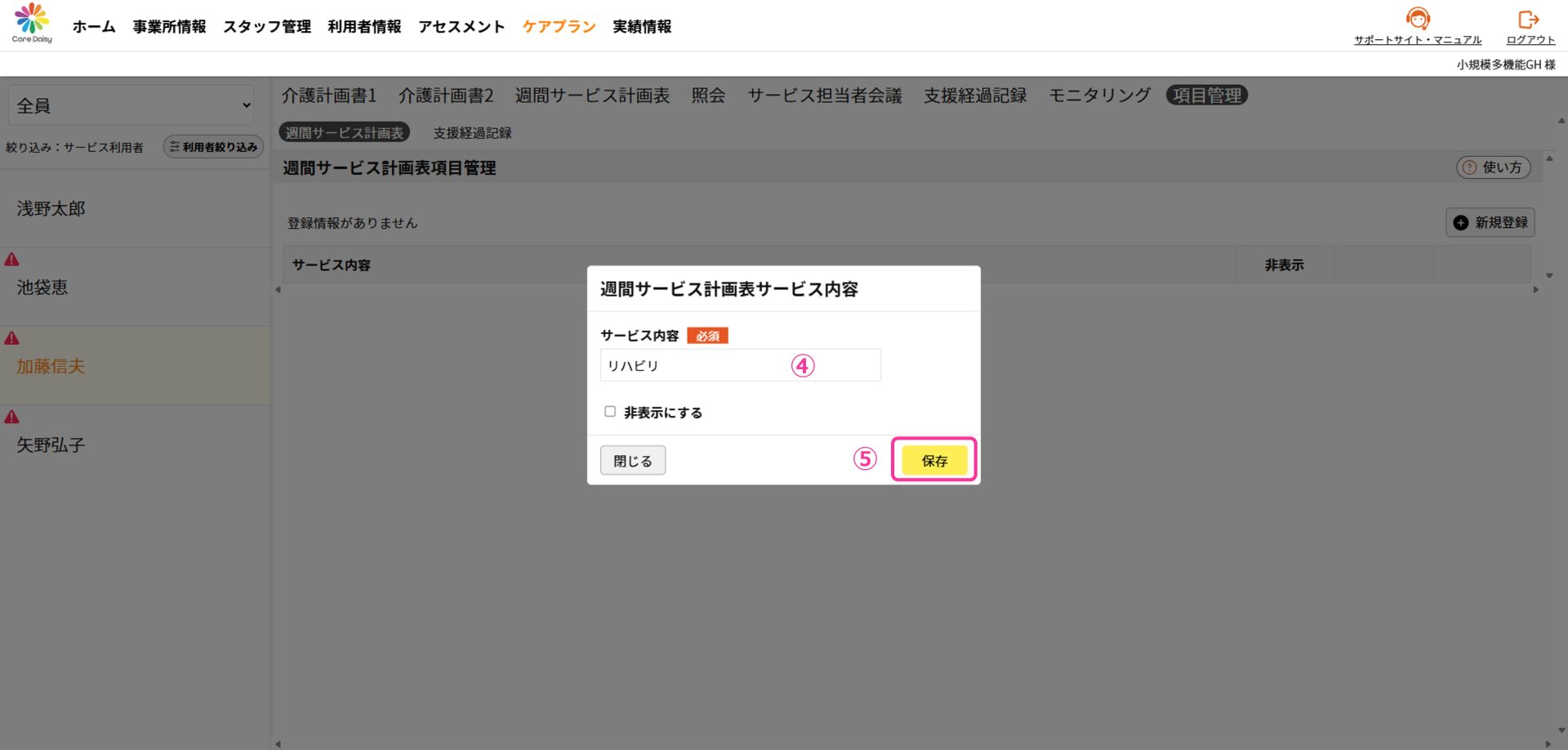1568x750 pixels.
Task: Select the 支援経過記録 sub-tab
Action: pos(472,133)
